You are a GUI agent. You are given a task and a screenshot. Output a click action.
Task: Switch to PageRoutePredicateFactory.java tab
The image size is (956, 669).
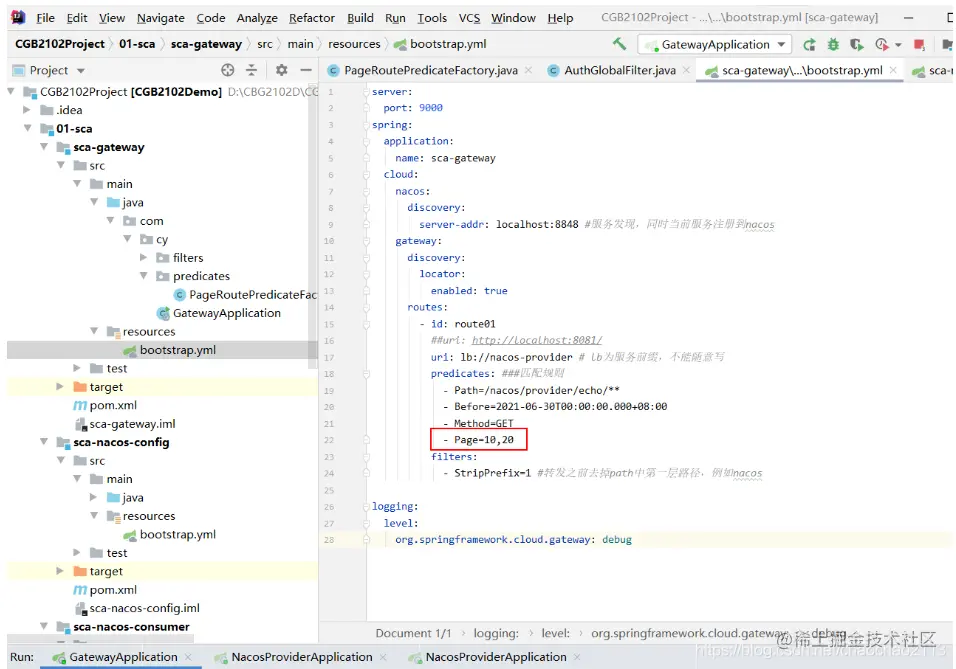[430, 70]
